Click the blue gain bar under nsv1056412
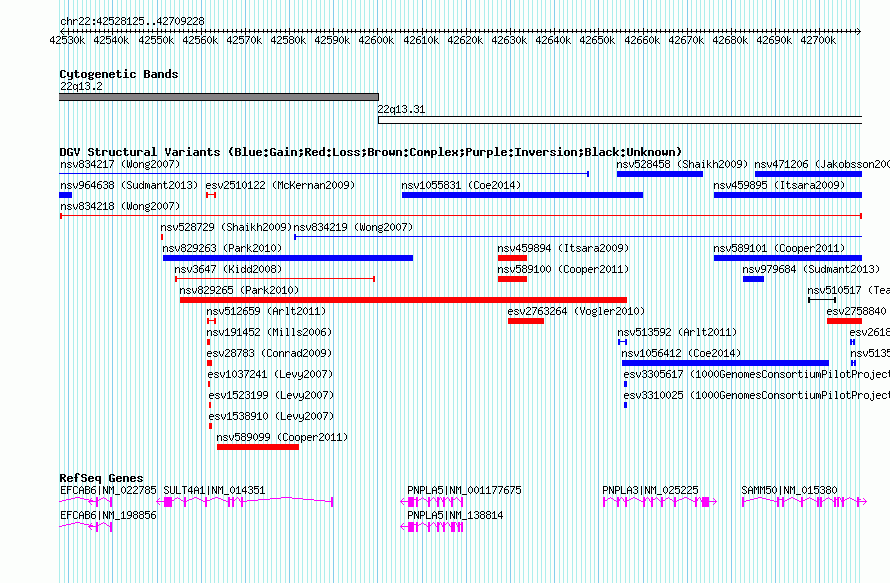The width and height of the screenshot is (890, 583). click(725, 363)
